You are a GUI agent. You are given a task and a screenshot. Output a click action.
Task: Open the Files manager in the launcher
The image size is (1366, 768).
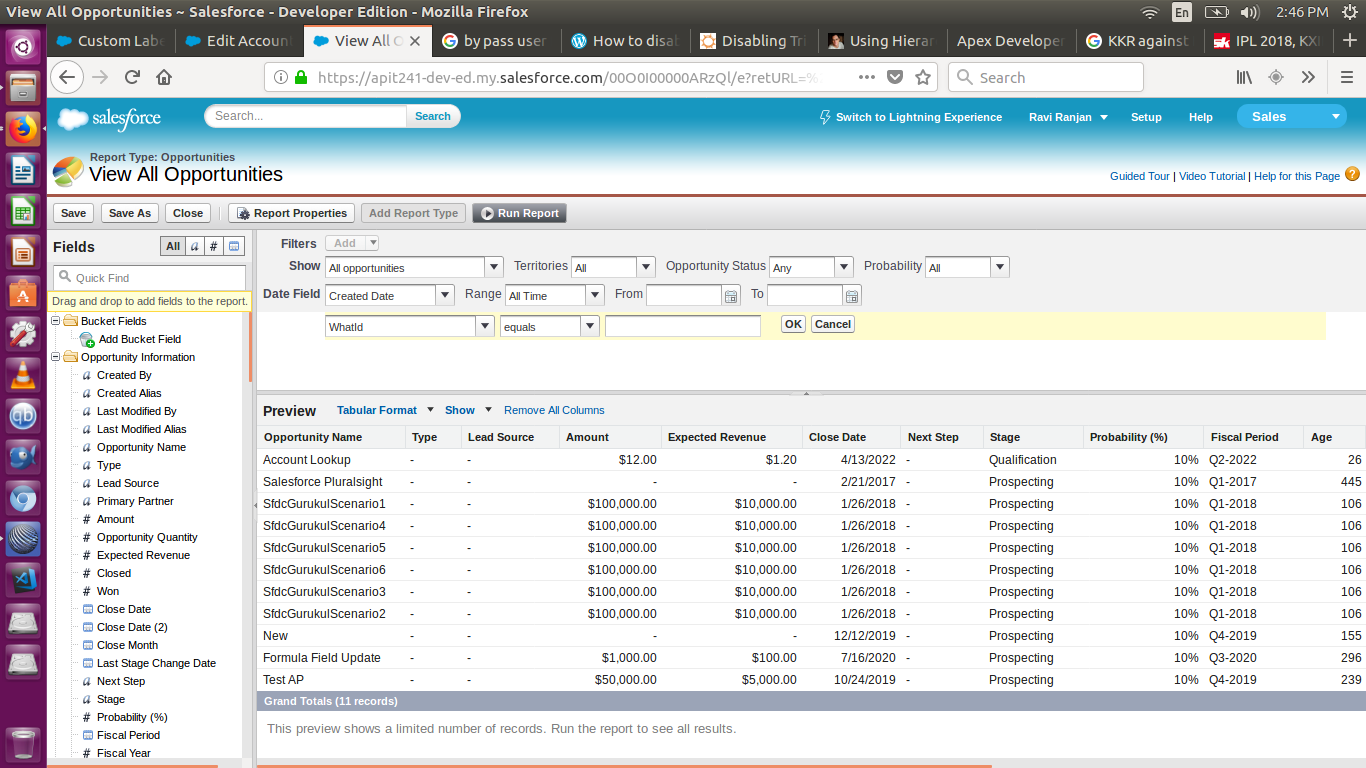23,86
